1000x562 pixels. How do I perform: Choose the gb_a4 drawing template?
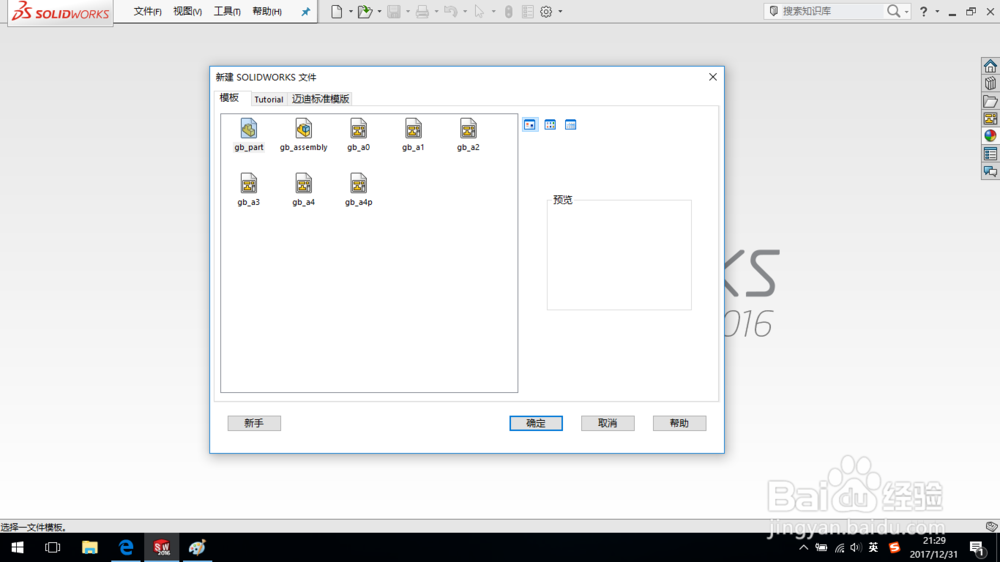tap(304, 189)
